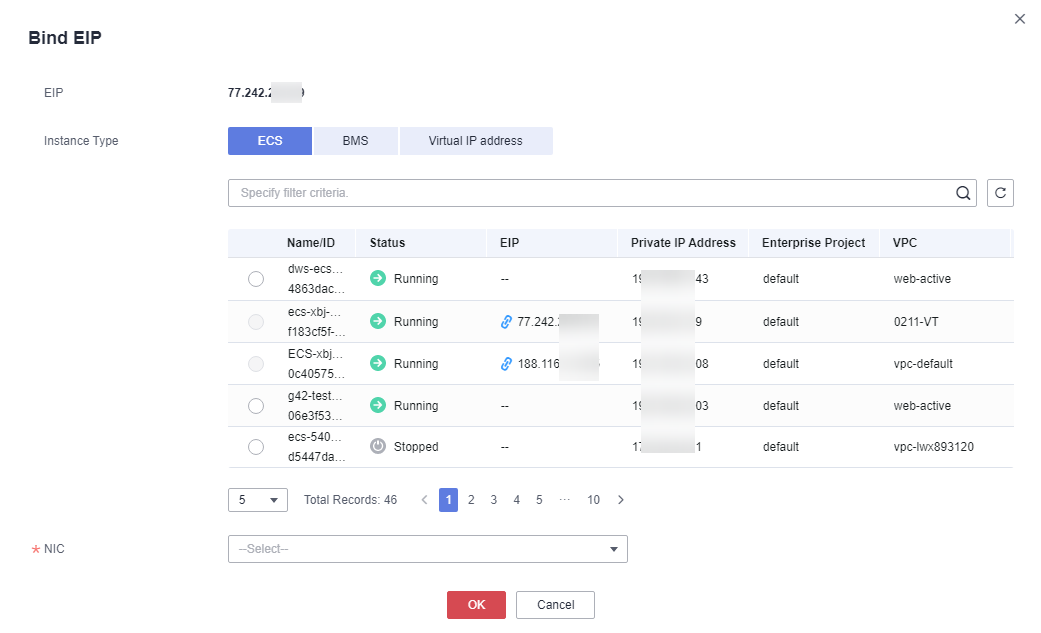Image resolution: width=1041 pixels, height=633 pixels.
Task: Click link icon beside 77.242 EIP
Action: 506,322
